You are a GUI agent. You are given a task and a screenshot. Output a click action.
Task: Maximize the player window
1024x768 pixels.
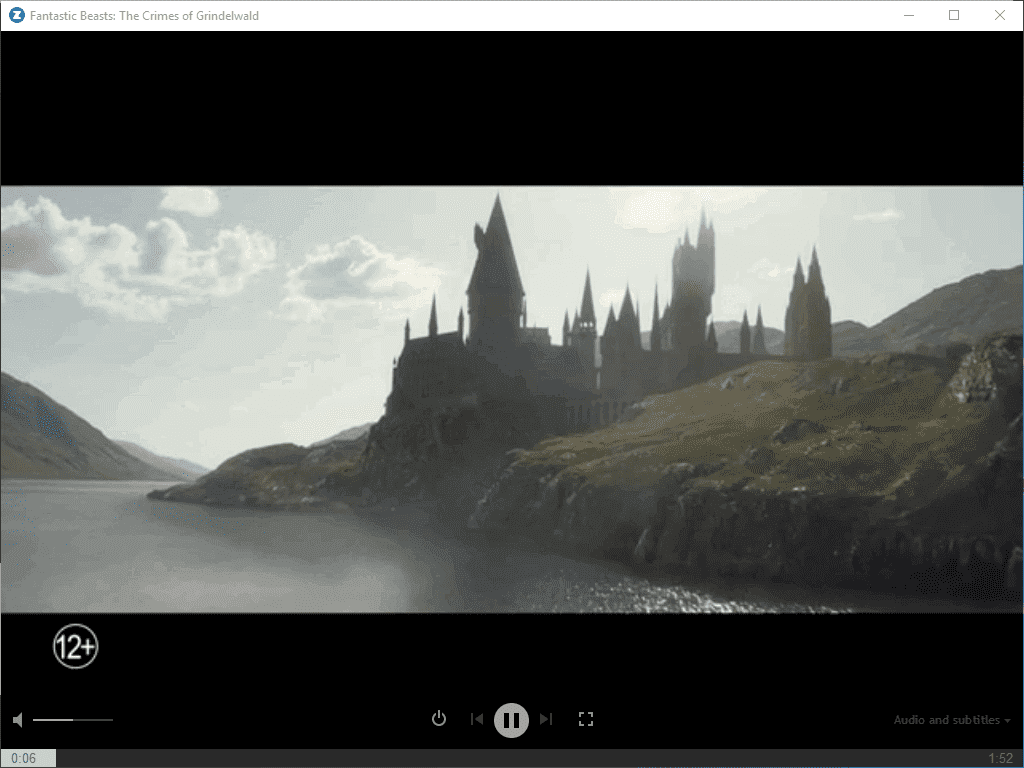coord(954,15)
